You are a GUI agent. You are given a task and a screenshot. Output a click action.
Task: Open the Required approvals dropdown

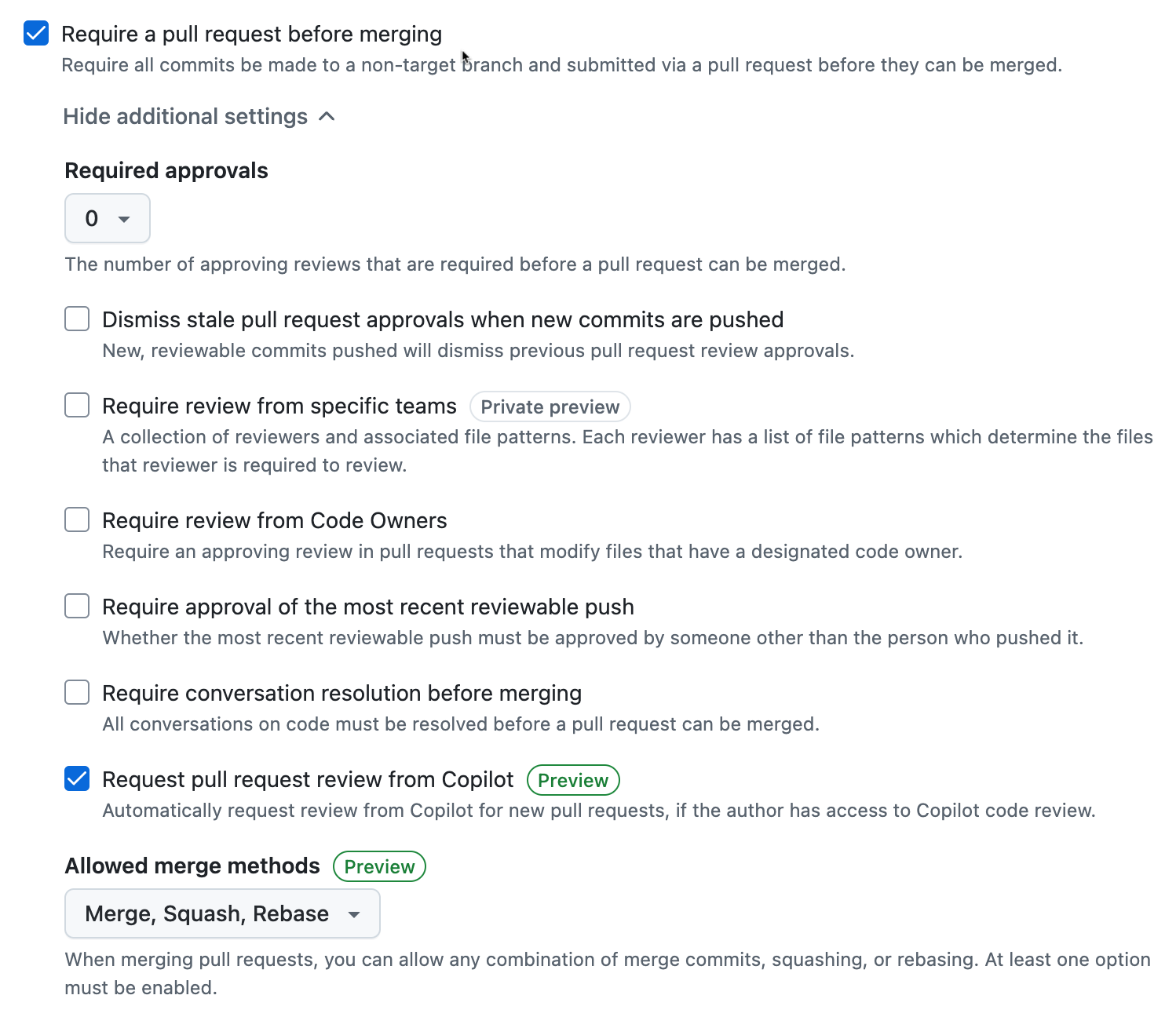[107, 218]
